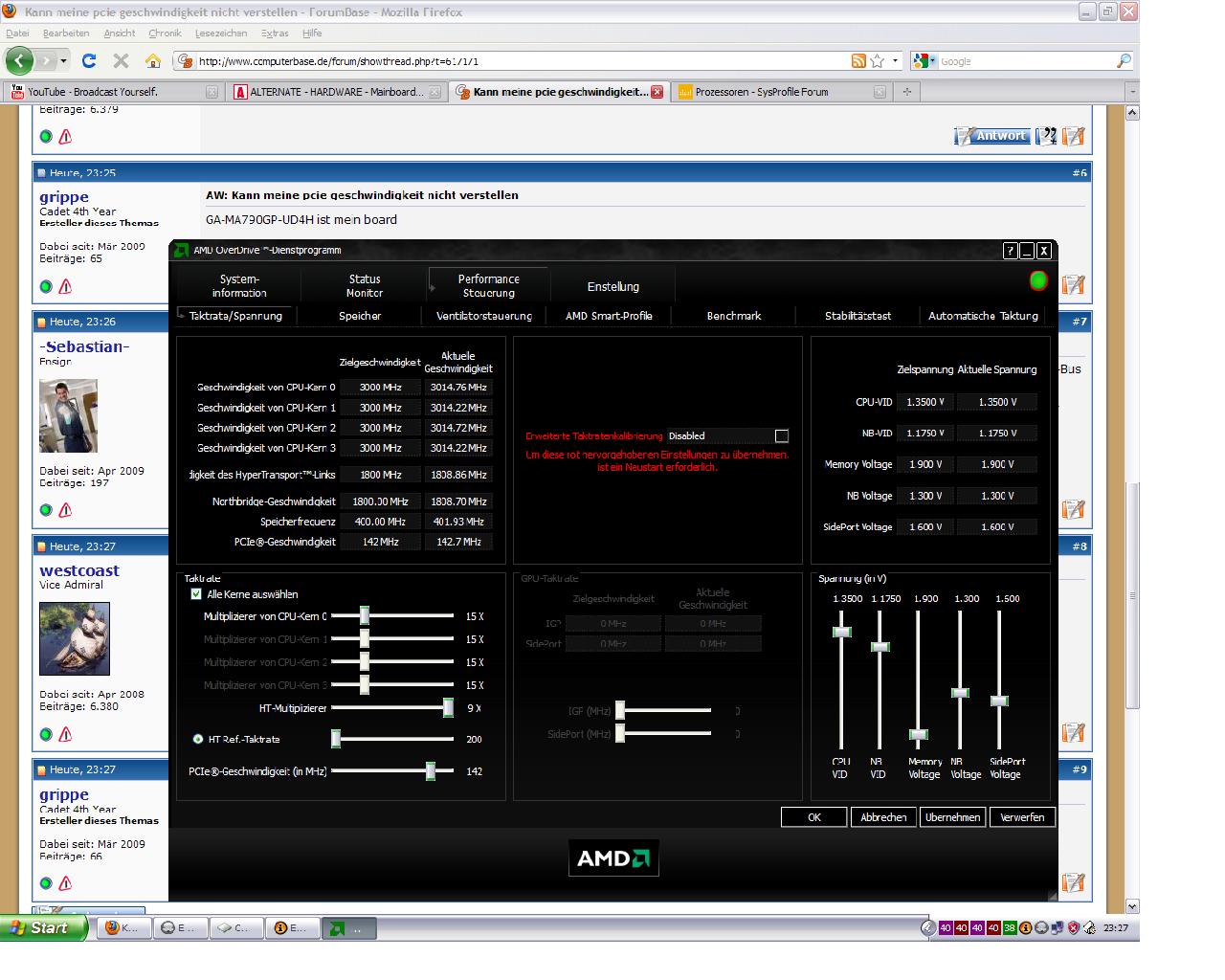
Task: Click online status dot under westcoast post
Action: tap(46, 735)
